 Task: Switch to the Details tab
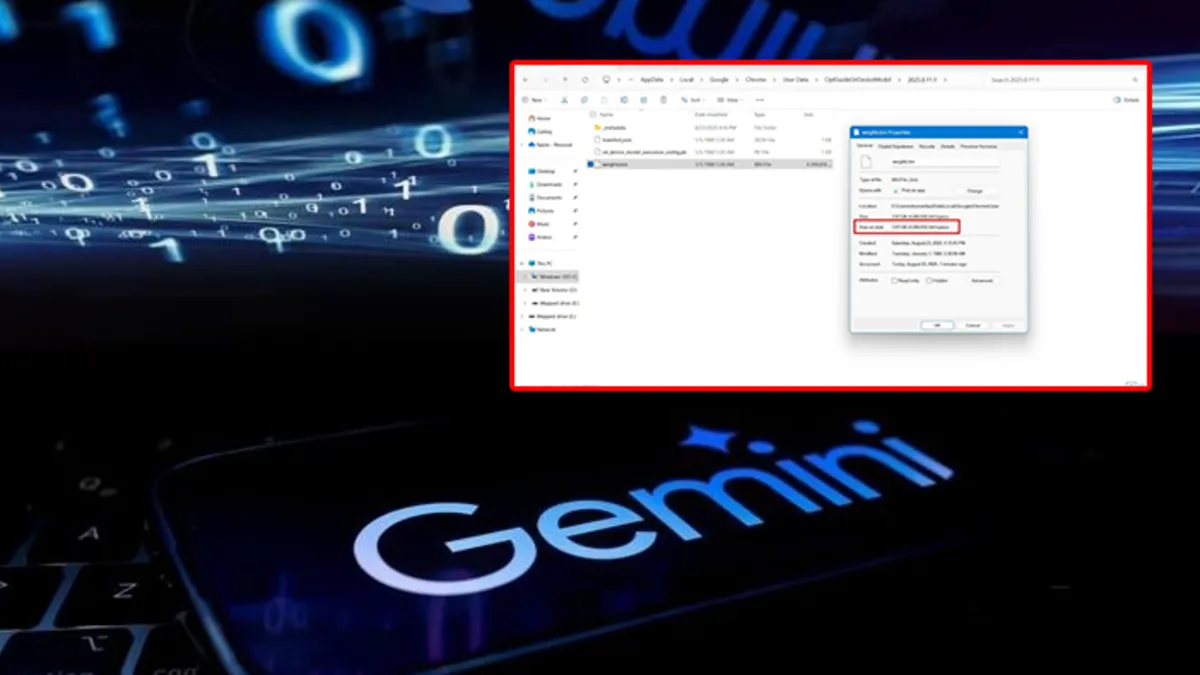(x=948, y=146)
